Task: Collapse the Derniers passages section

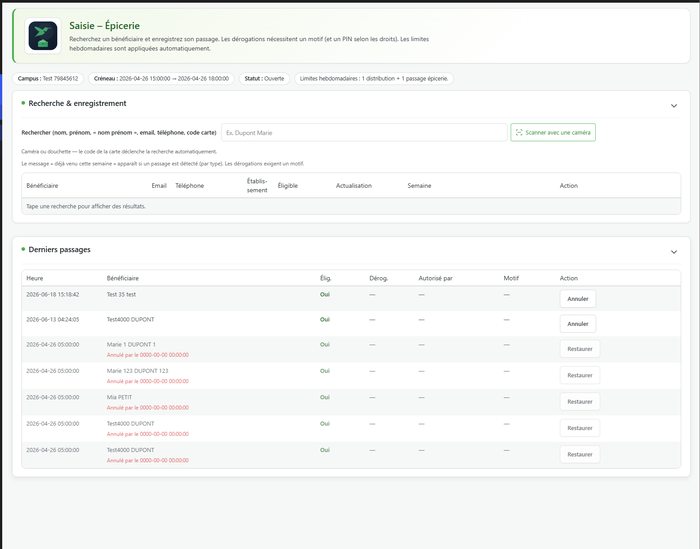Action: tap(674, 252)
